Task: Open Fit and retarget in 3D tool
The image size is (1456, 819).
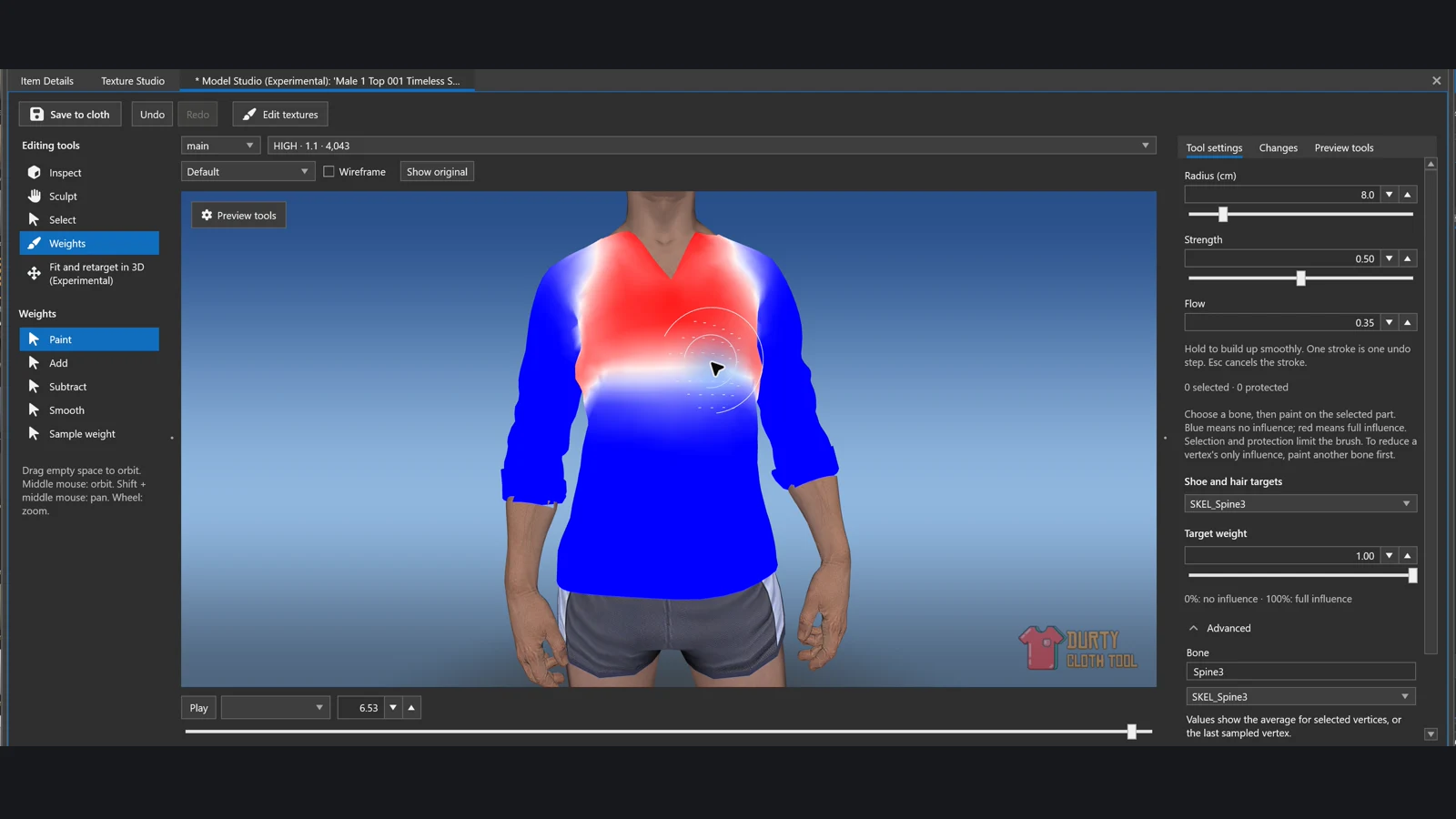Action: point(89,274)
